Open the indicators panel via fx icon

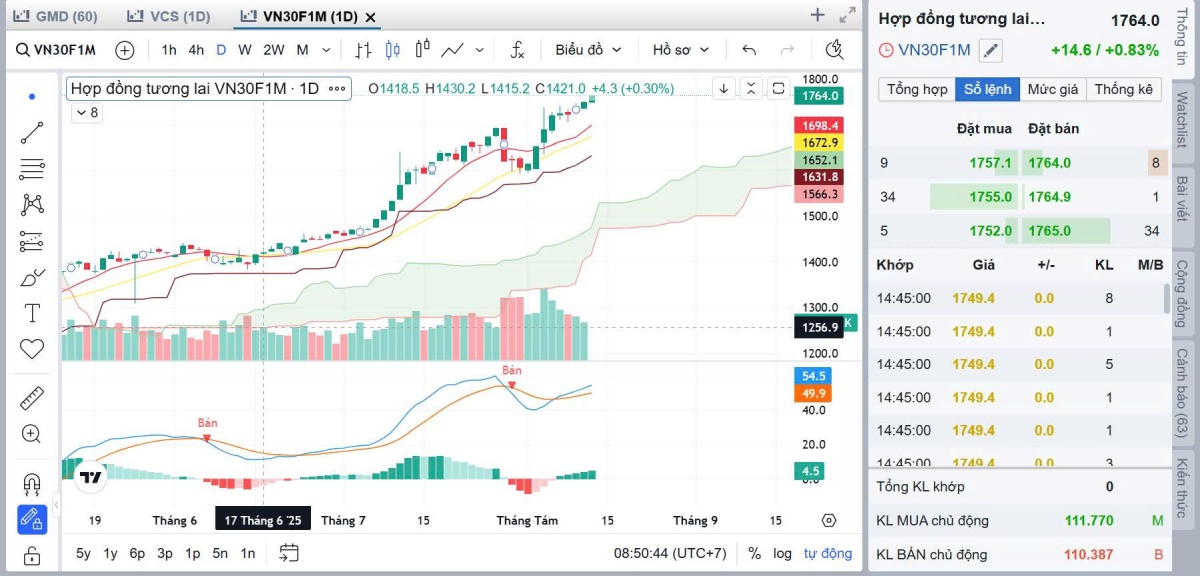point(517,50)
